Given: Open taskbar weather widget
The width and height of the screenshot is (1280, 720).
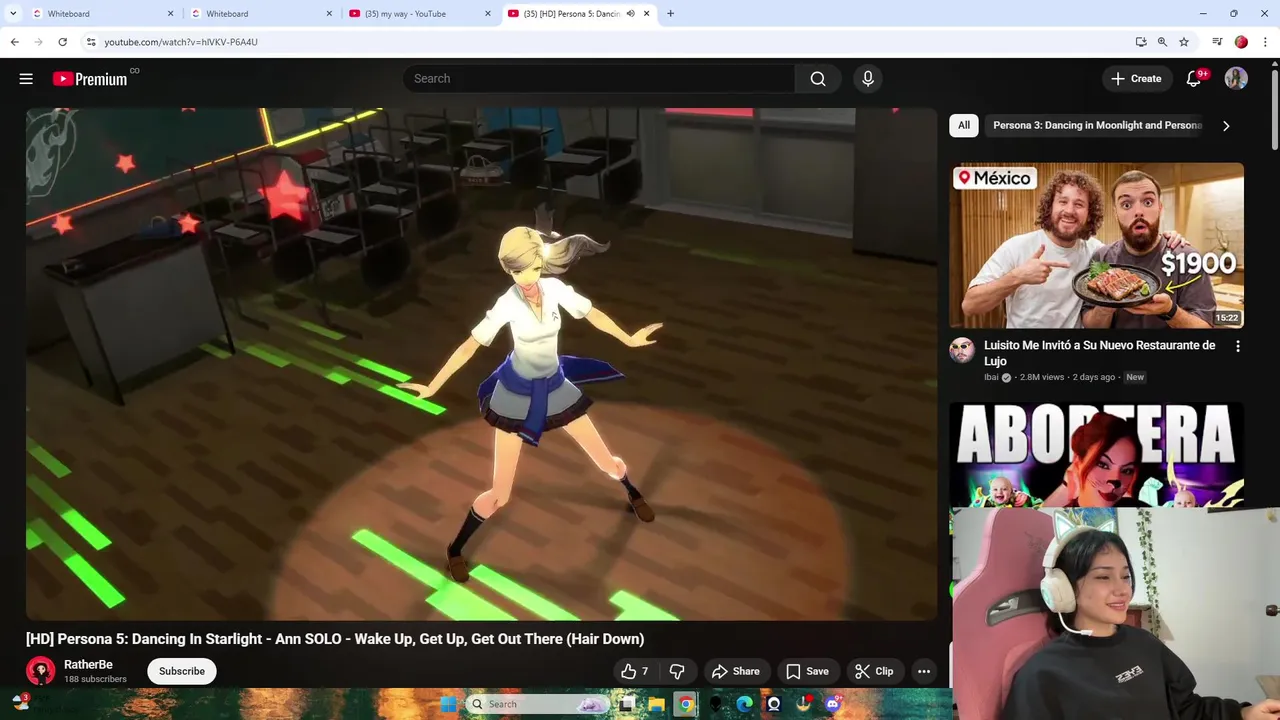Looking at the screenshot, I should click(x=20, y=701).
